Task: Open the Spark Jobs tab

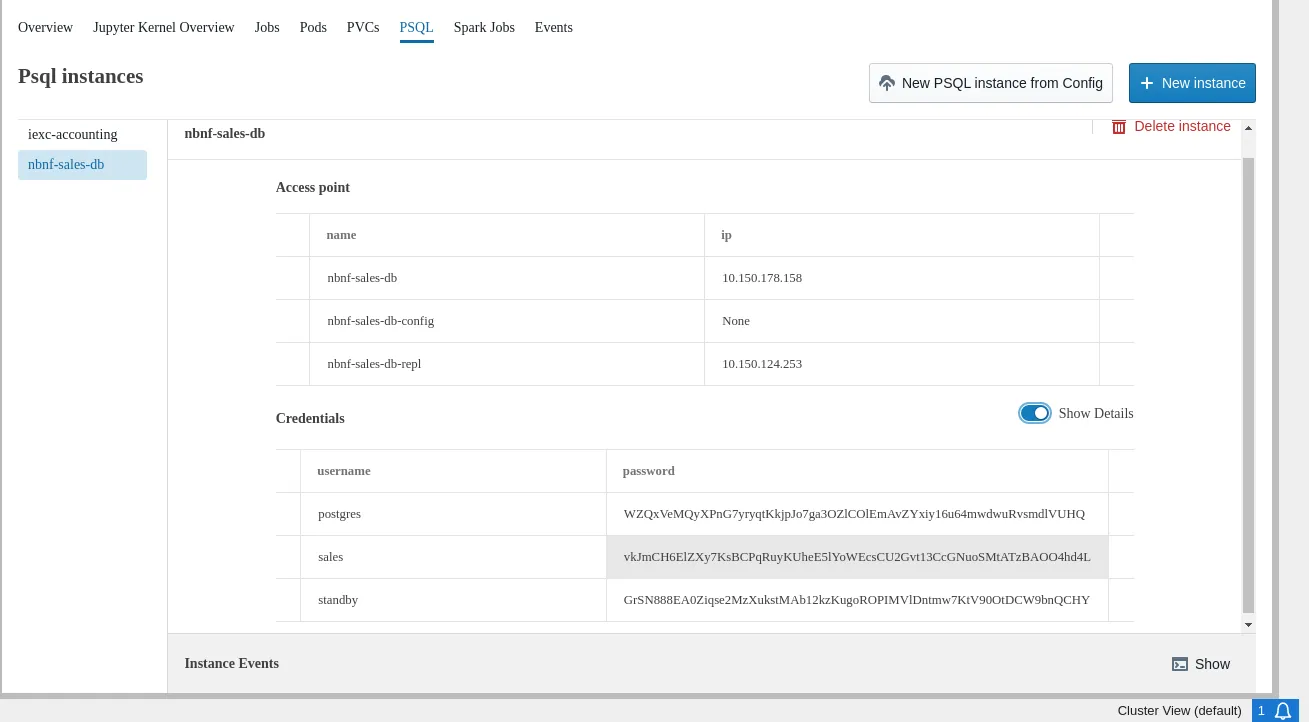Action: tap(484, 28)
